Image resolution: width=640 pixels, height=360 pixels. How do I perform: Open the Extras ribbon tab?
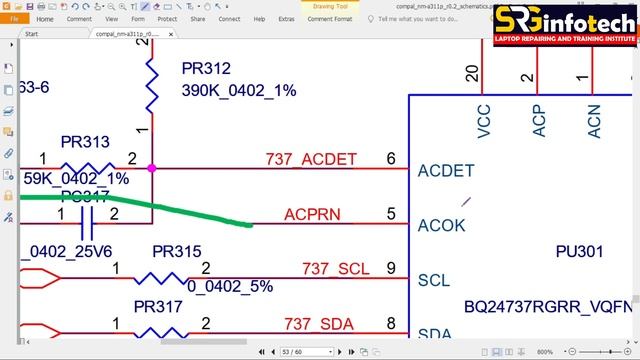click(x=287, y=19)
